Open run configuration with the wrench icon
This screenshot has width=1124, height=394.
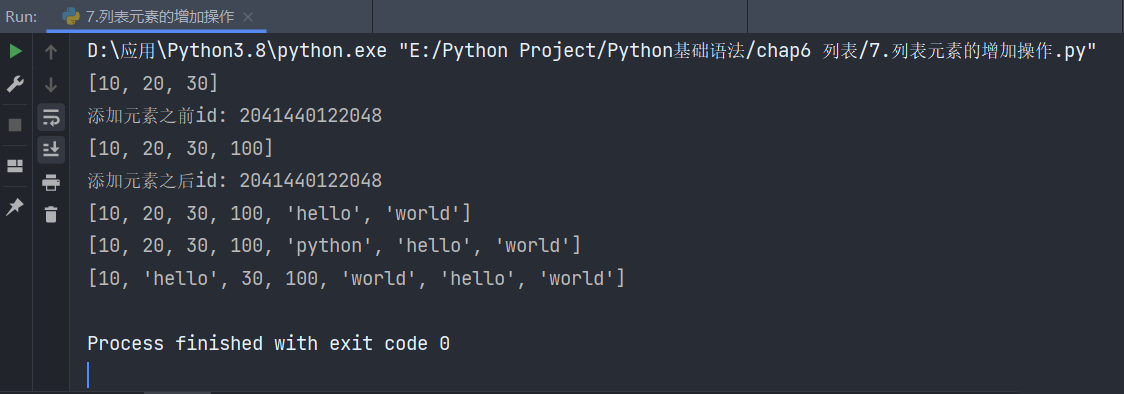click(15, 85)
